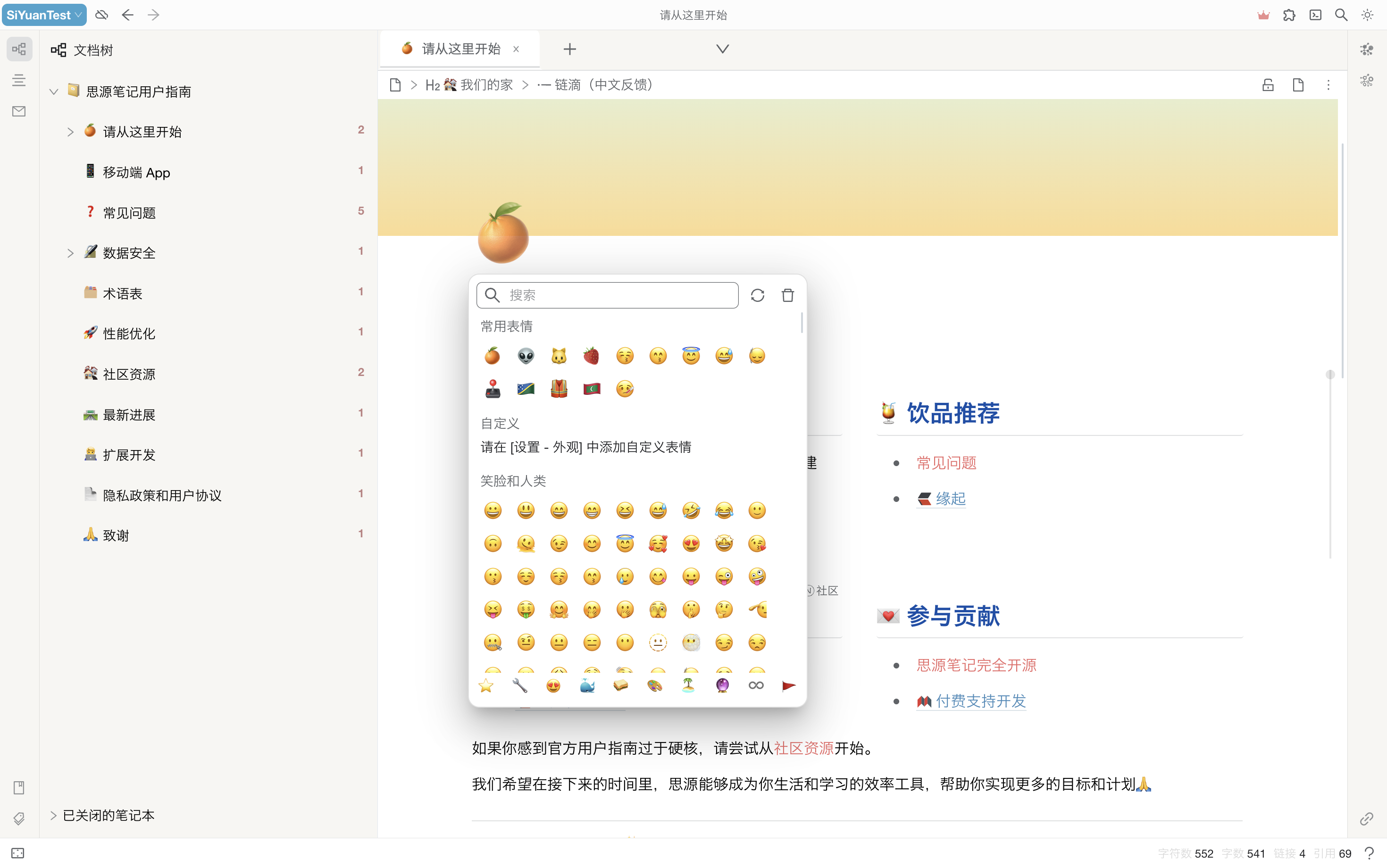Open the graph view panel icon
The image size is (1387, 868).
click(1366, 50)
